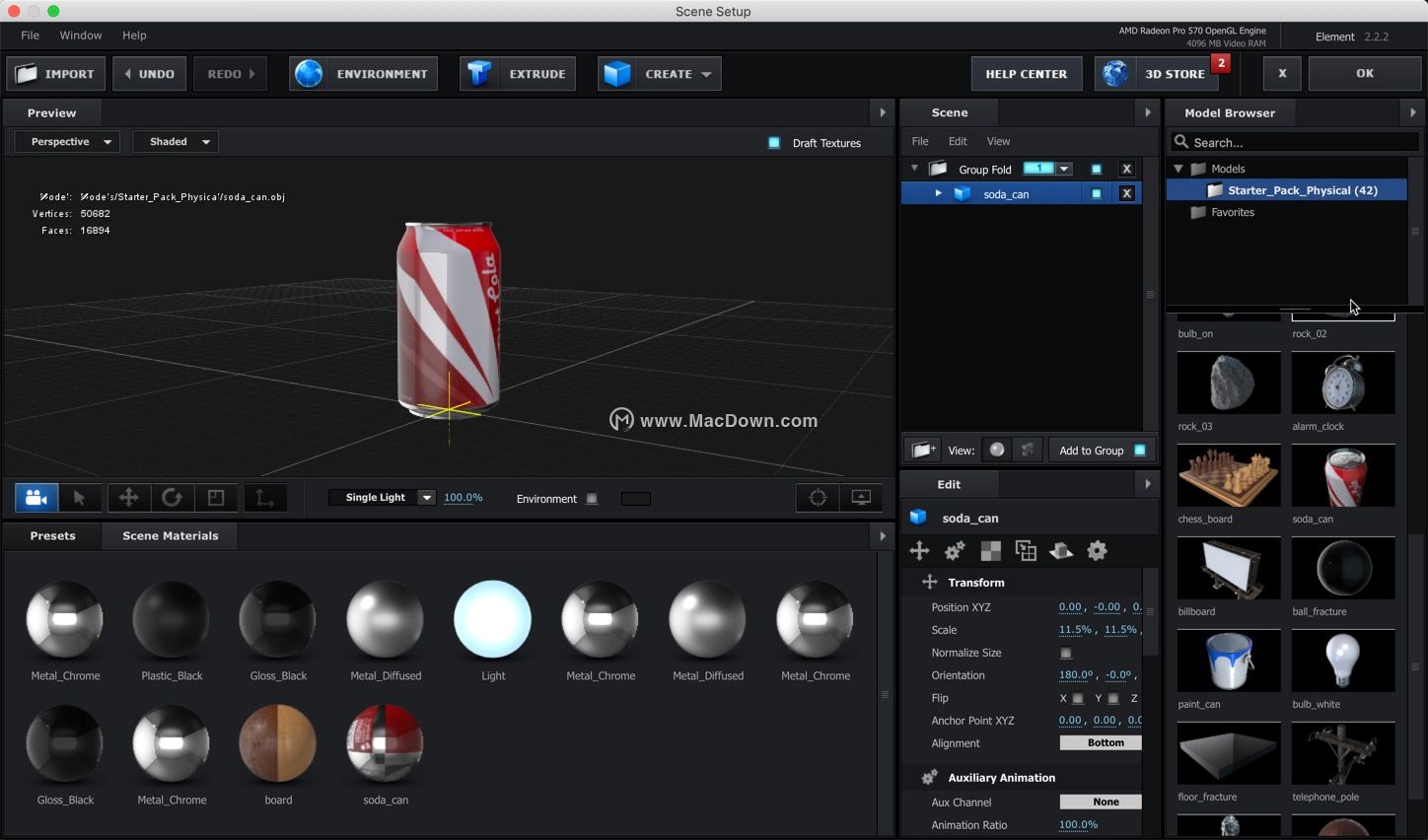1428x840 pixels.
Task: Open the Aux Channel None dropdown
Action: pyautogui.click(x=1101, y=802)
